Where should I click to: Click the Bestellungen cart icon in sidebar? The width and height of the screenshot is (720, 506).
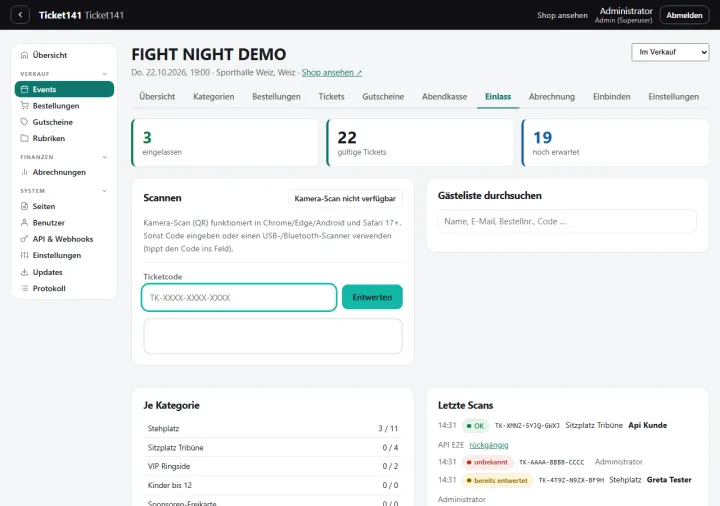point(24,106)
